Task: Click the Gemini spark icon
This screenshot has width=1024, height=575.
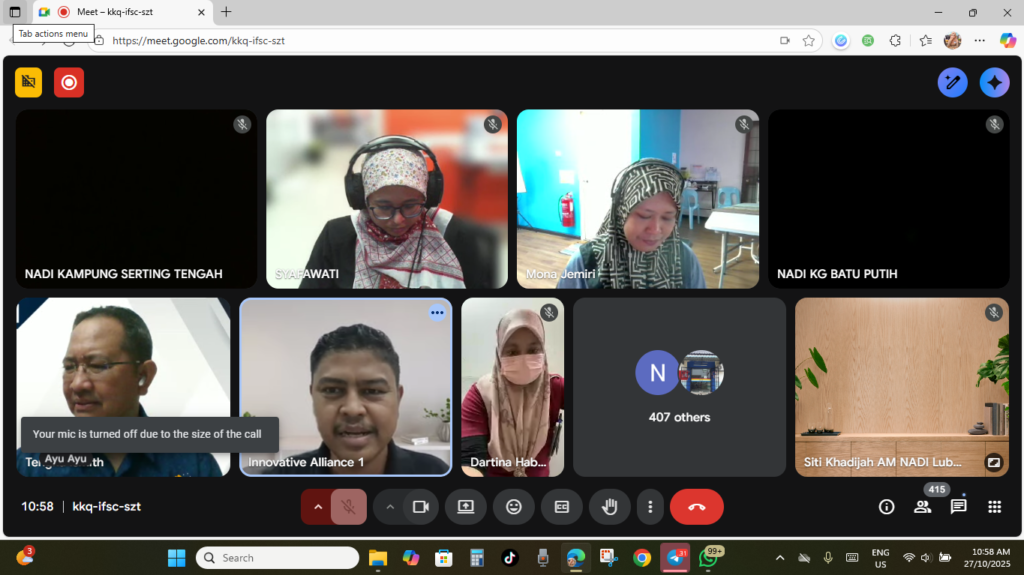Action: coord(994,83)
